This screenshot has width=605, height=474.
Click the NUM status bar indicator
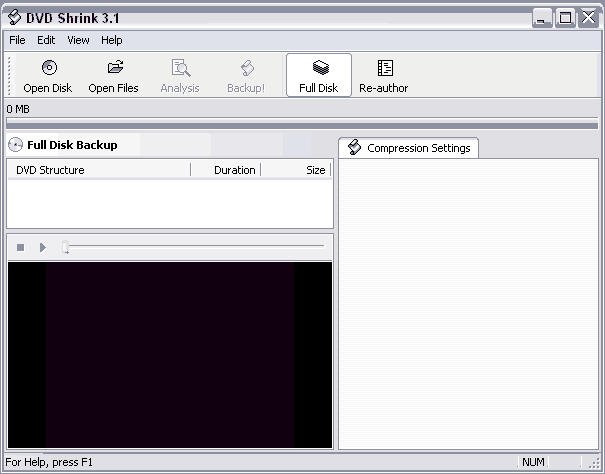pos(533,462)
